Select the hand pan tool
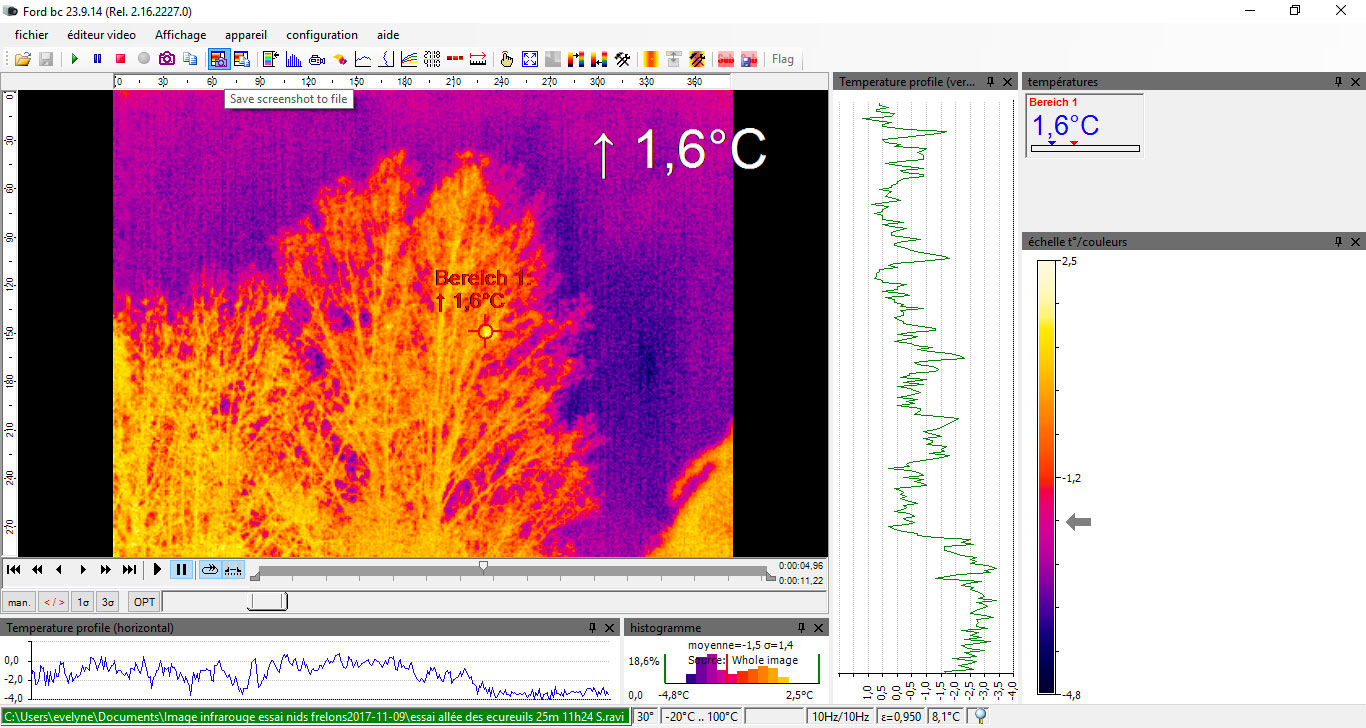 tap(507, 59)
